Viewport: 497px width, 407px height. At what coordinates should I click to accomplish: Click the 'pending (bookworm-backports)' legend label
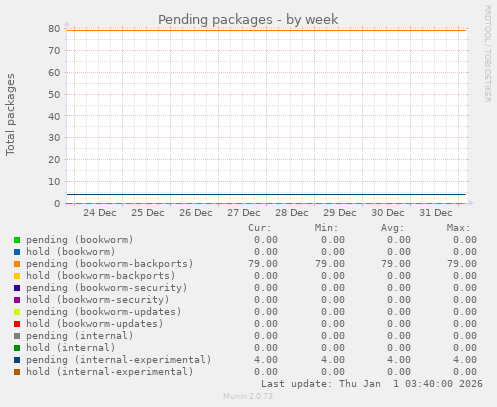[x=110, y=264]
